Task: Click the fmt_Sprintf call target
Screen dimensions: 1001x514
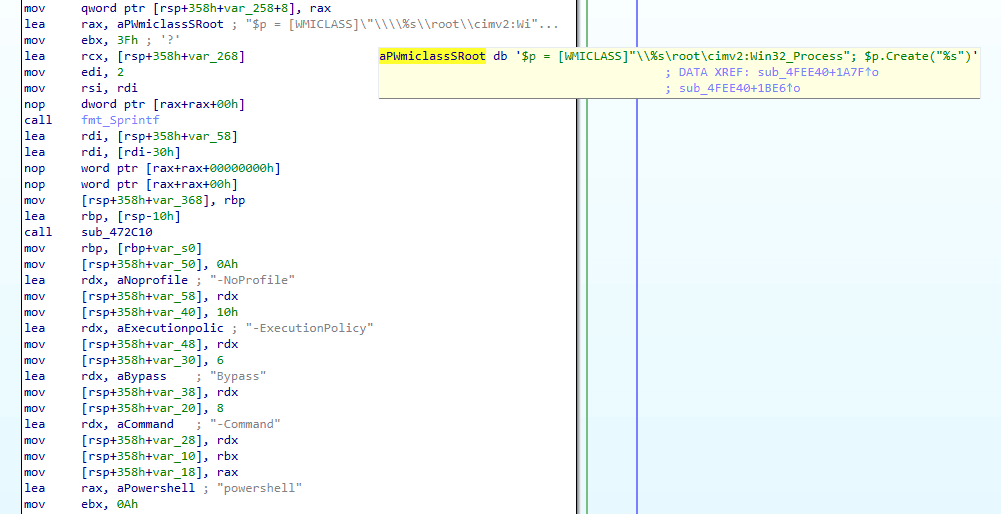Action: point(121,120)
